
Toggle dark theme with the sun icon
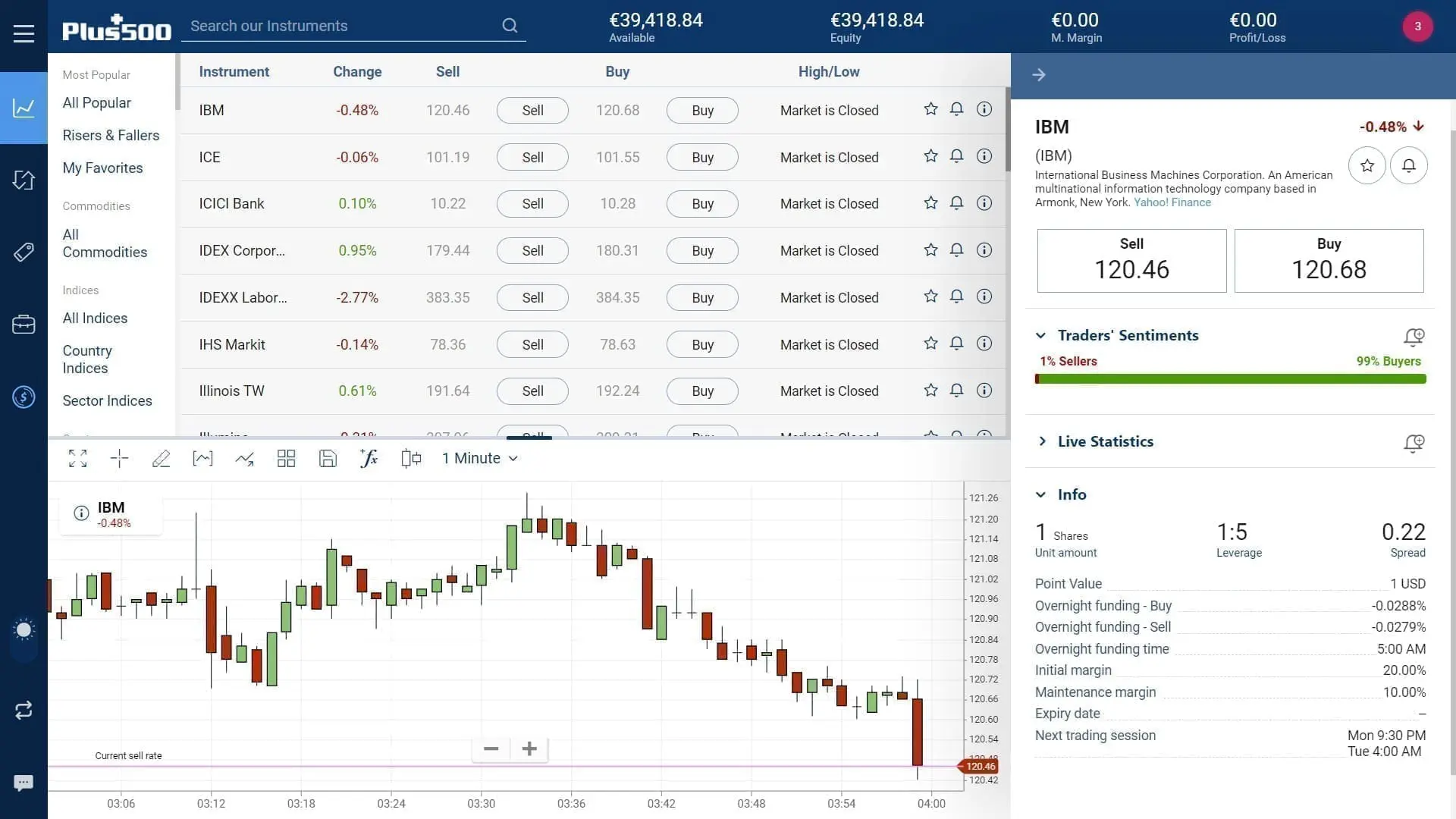click(24, 629)
